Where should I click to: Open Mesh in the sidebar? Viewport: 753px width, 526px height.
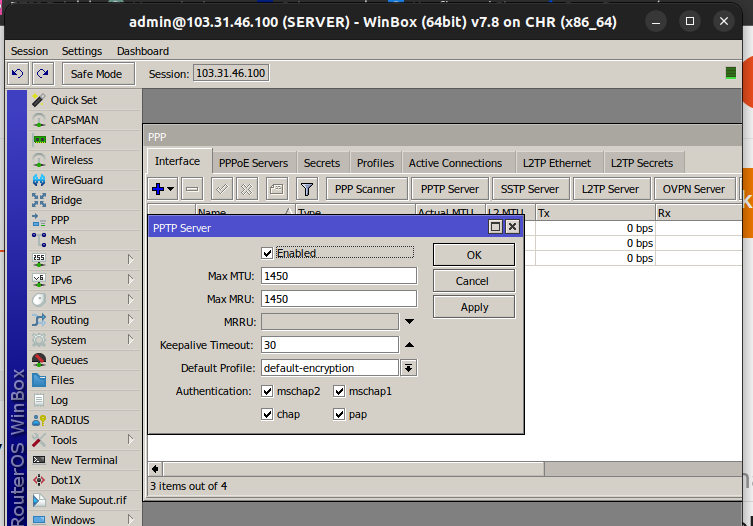click(x=84, y=240)
